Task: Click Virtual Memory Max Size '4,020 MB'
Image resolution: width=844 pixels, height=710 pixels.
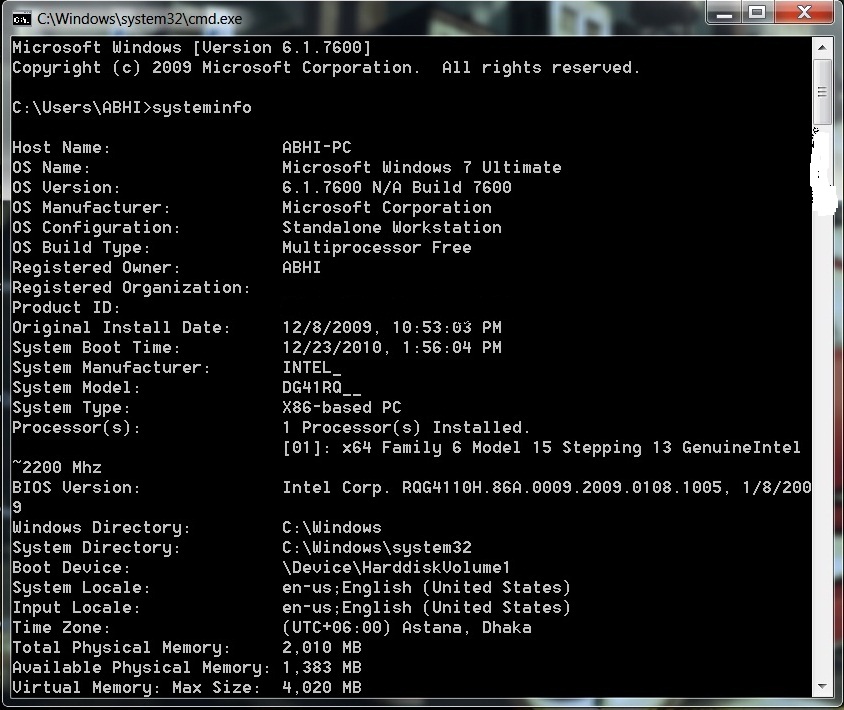Action: (322, 687)
